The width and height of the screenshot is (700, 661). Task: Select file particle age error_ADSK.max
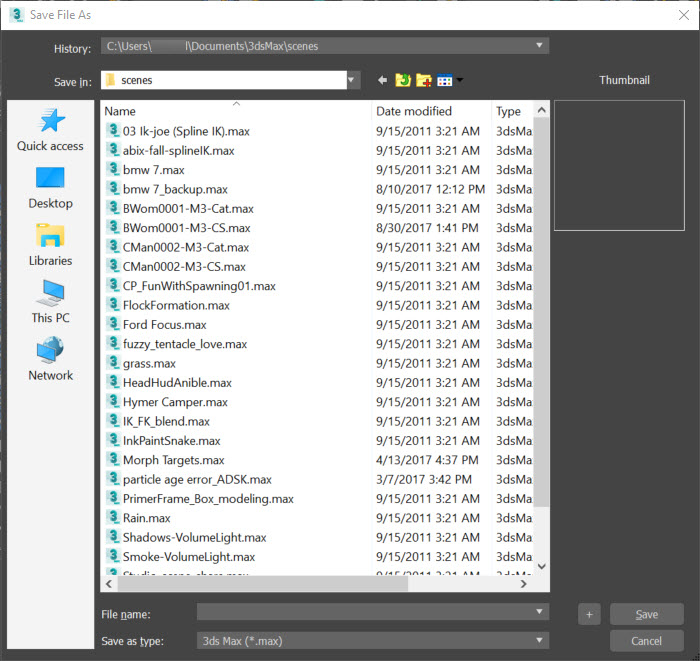197,479
